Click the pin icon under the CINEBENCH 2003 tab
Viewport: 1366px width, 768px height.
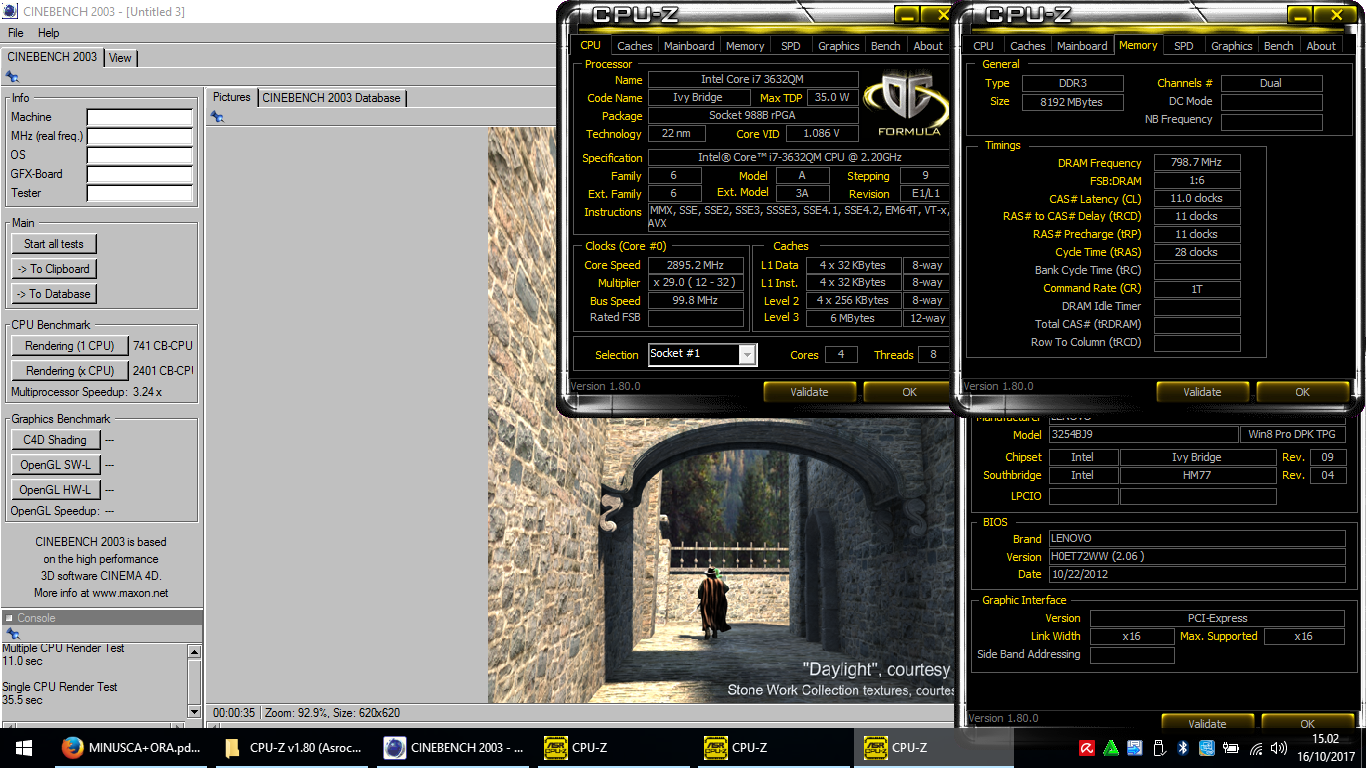[12, 77]
